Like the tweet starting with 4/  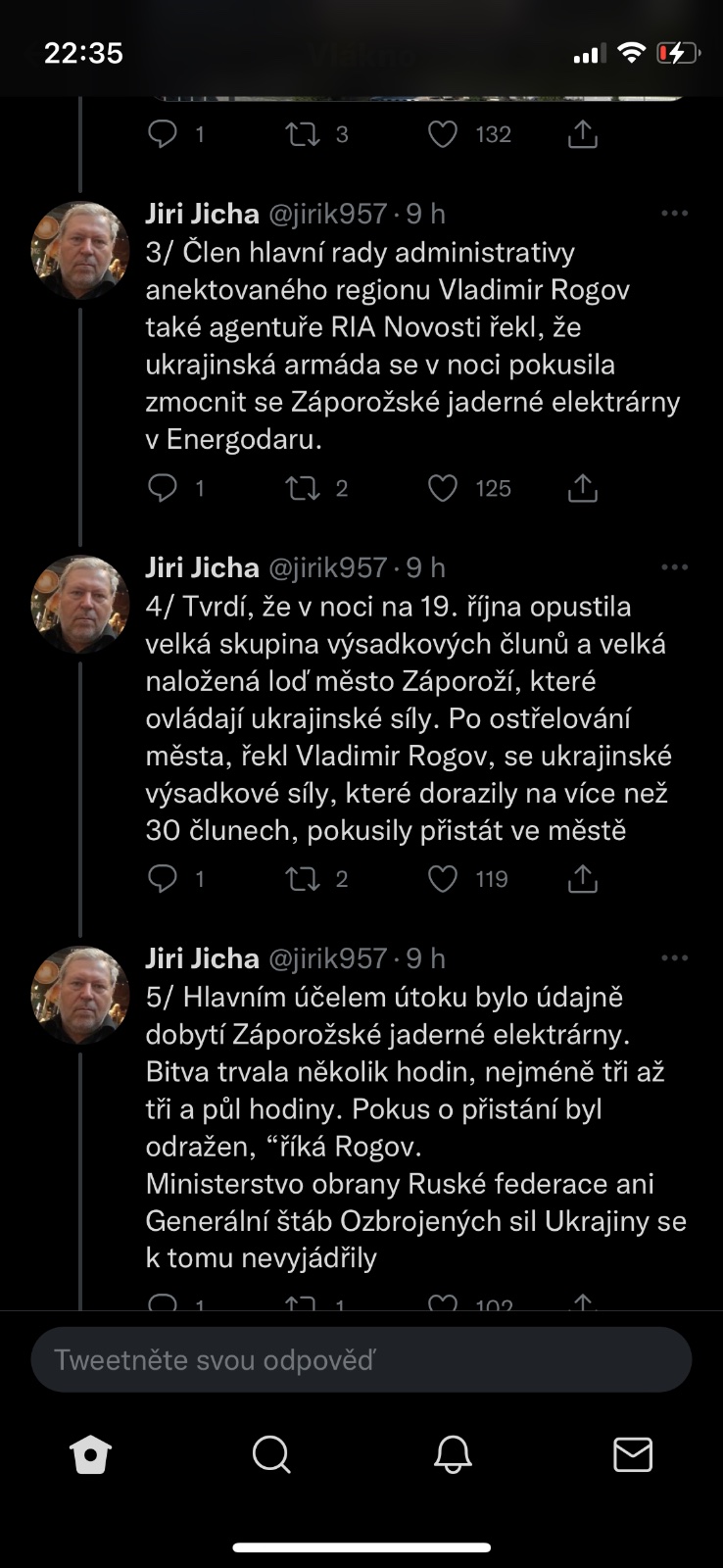pos(443,879)
